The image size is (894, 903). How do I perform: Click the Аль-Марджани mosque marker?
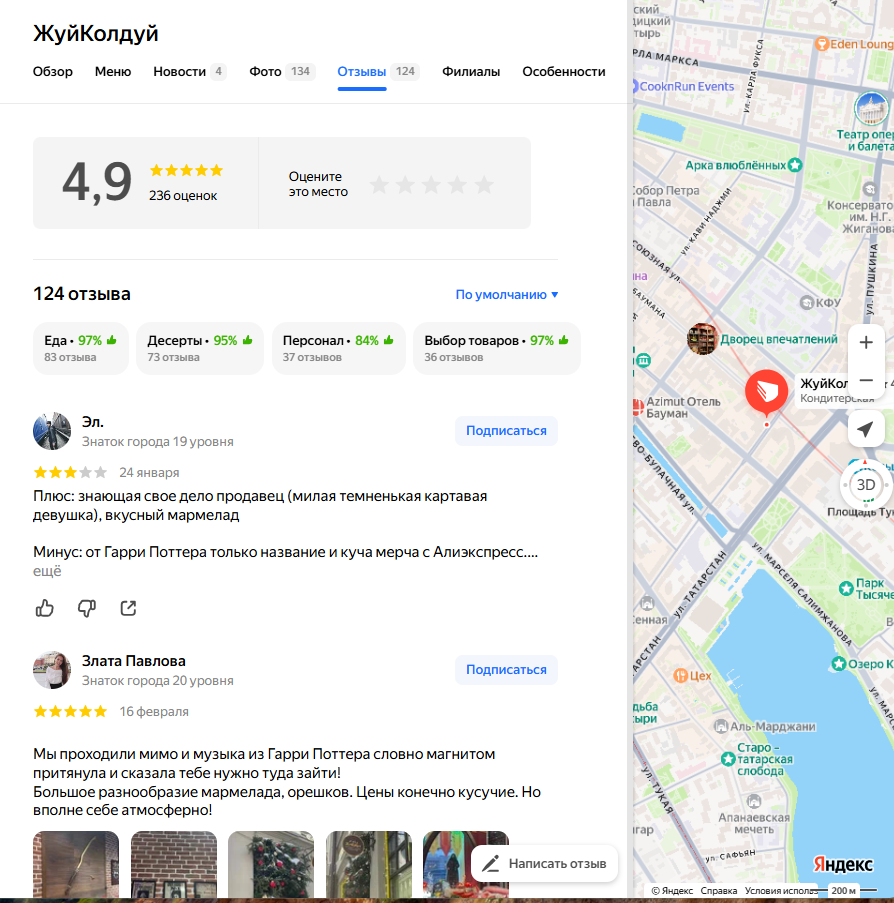[721, 726]
